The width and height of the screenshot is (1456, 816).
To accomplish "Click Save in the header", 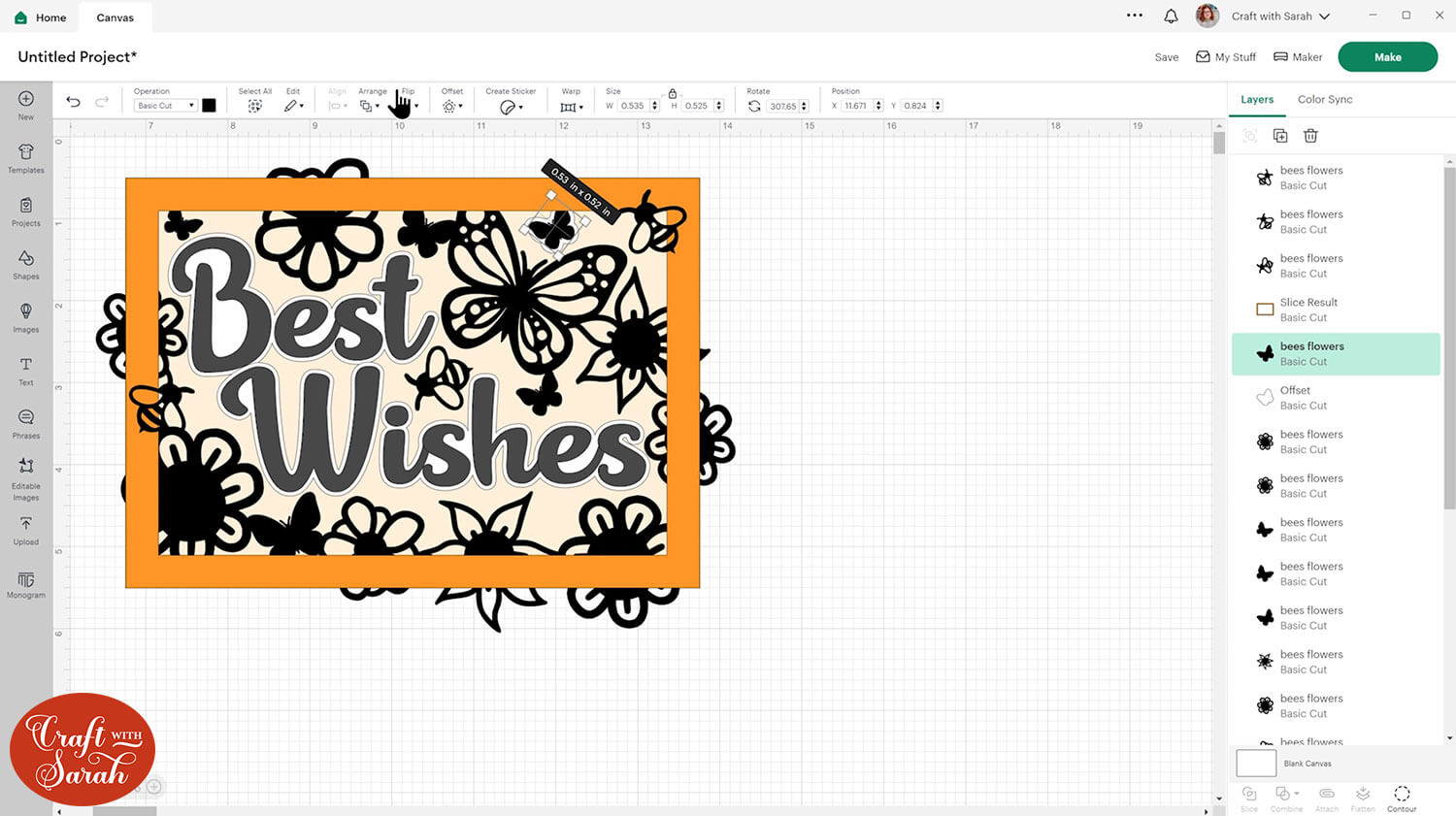I will 1166,57.
